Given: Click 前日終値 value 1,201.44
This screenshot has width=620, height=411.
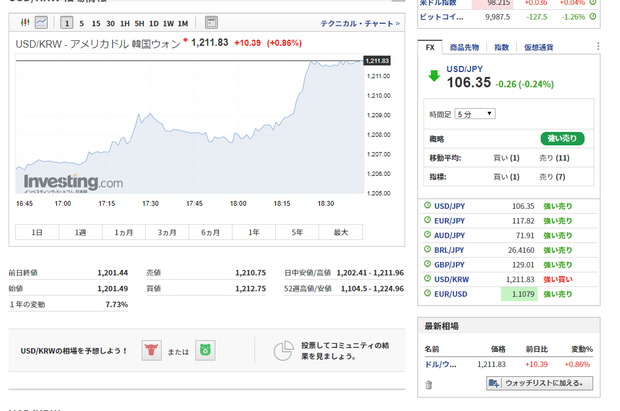Looking at the screenshot, I should click(113, 273).
